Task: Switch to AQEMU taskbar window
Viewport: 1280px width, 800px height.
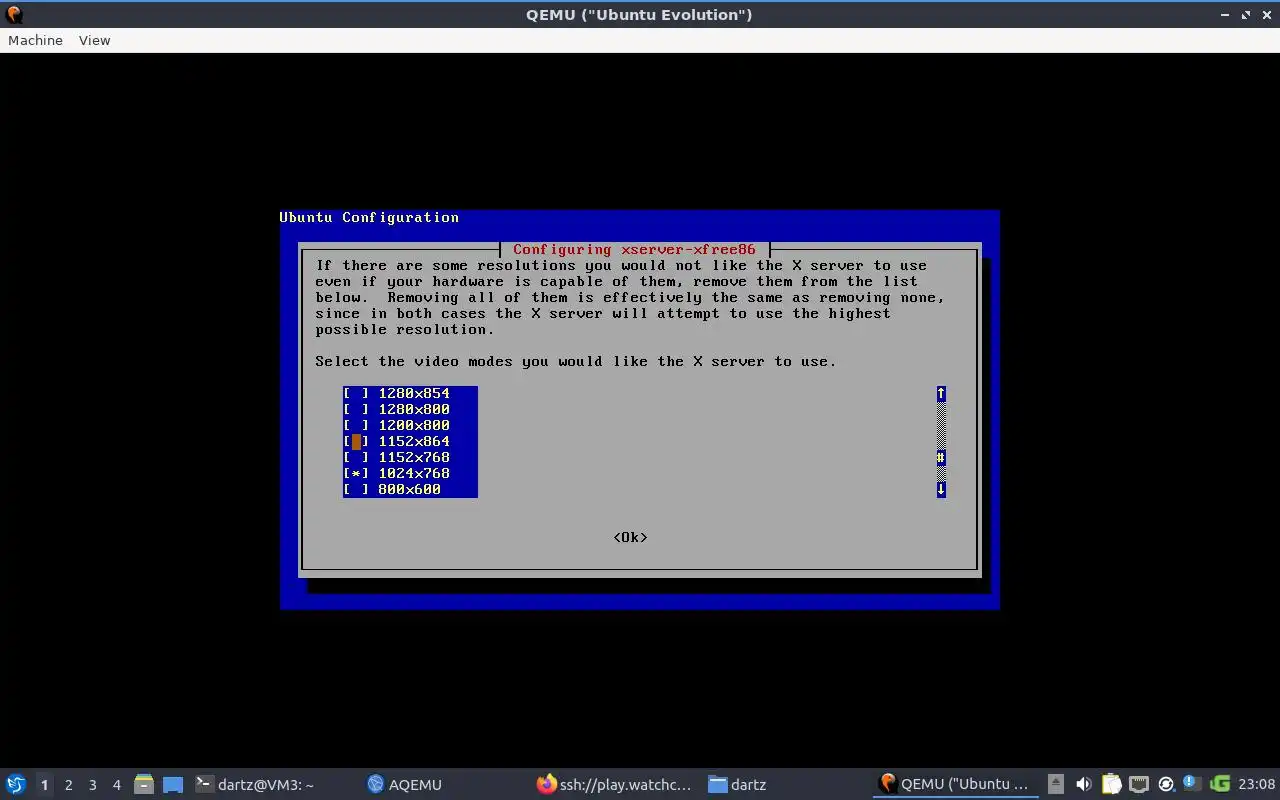Action: click(x=405, y=784)
